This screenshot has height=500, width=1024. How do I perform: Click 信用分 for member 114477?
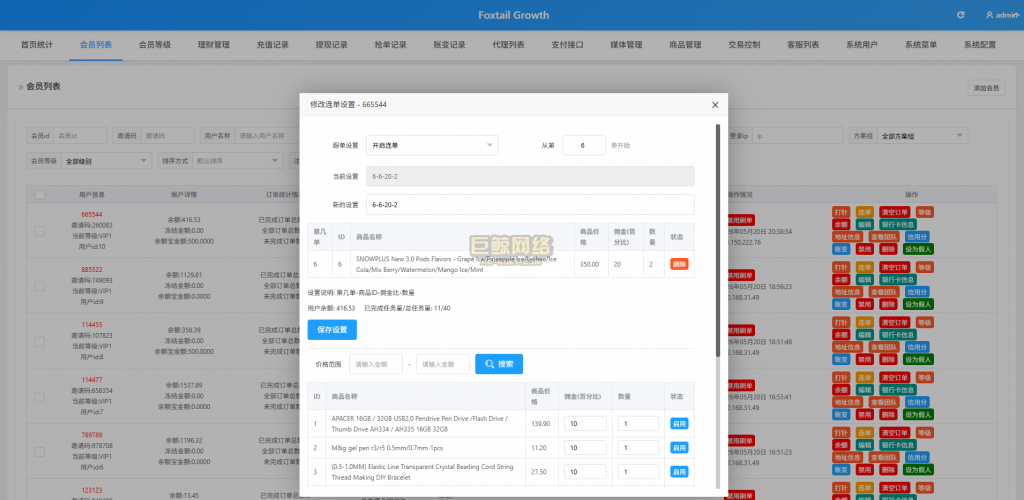click(917, 402)
